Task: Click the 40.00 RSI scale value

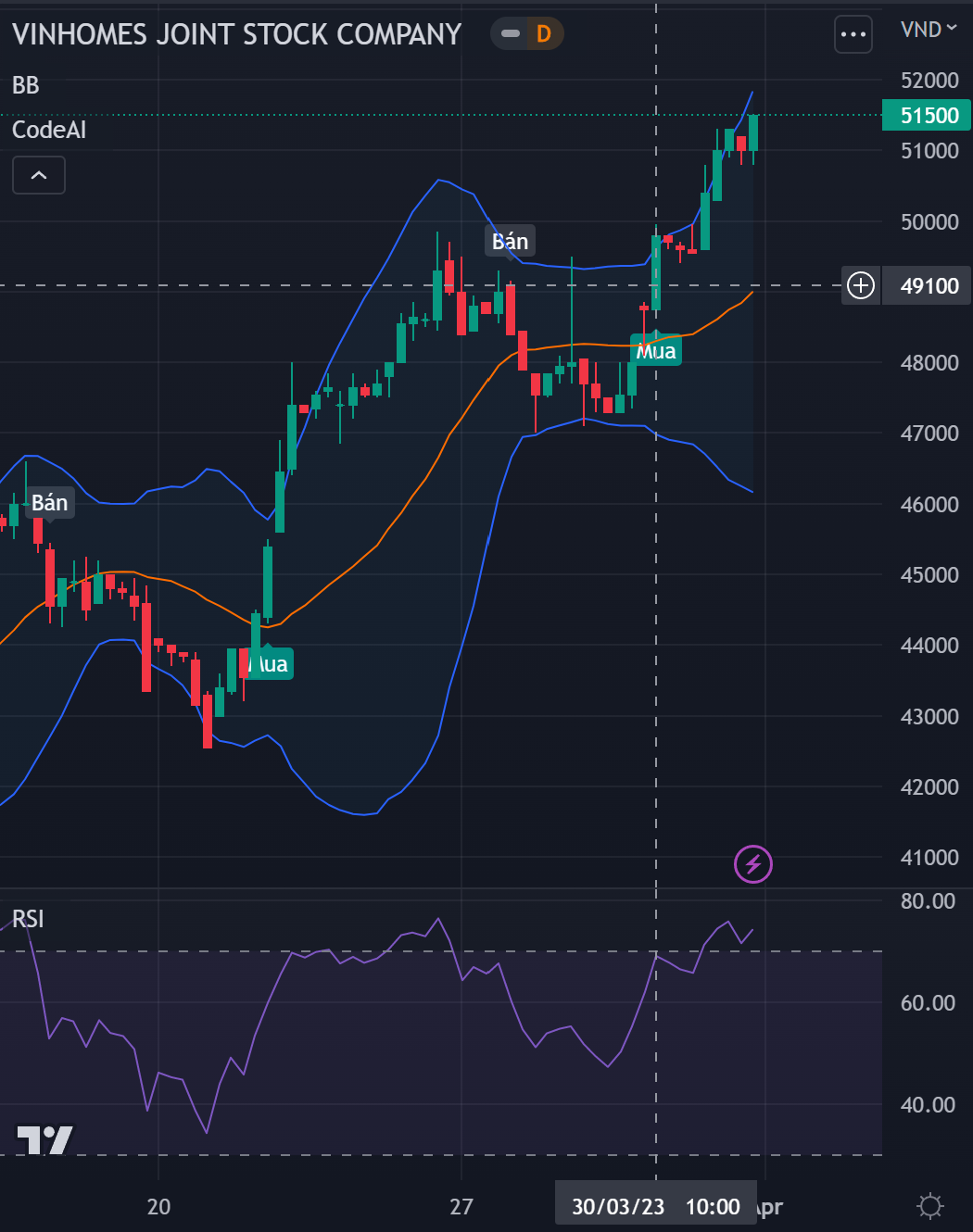Action: pyautogui.click(x=928, y=1105)
